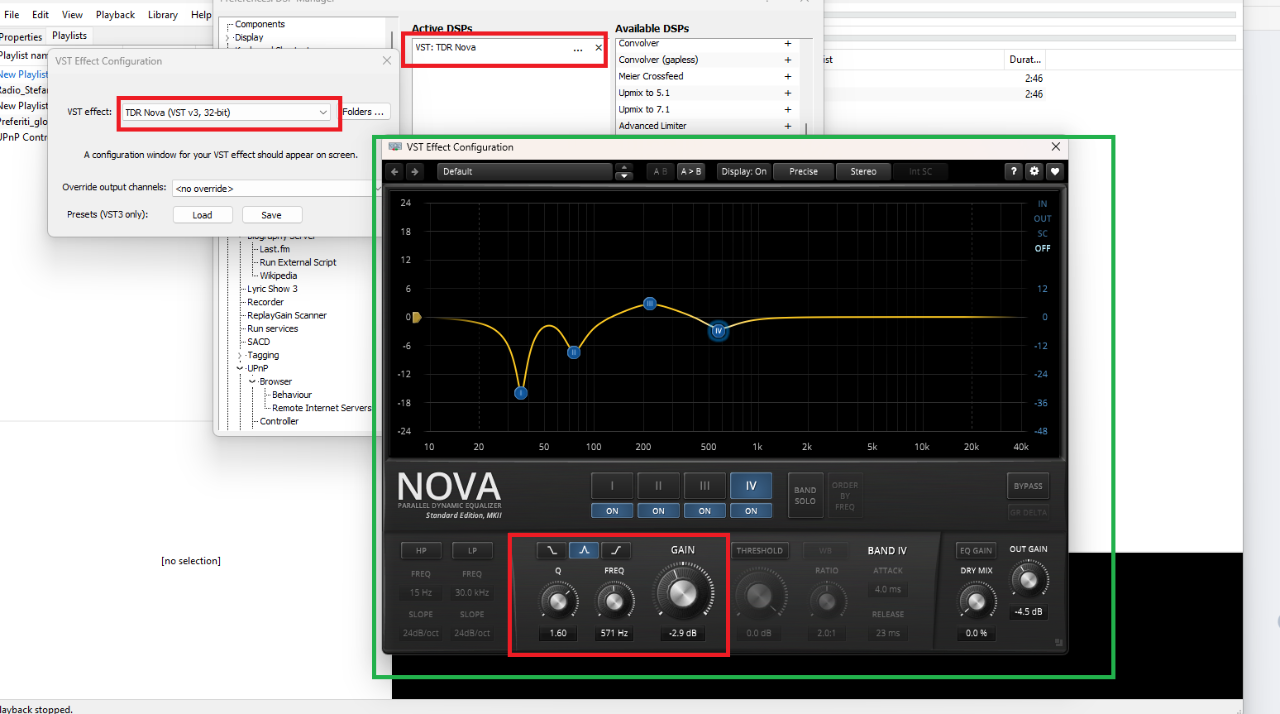1280x714 pixels.
Task: Open Override output channels dropdown
Action: pos(276,188)
